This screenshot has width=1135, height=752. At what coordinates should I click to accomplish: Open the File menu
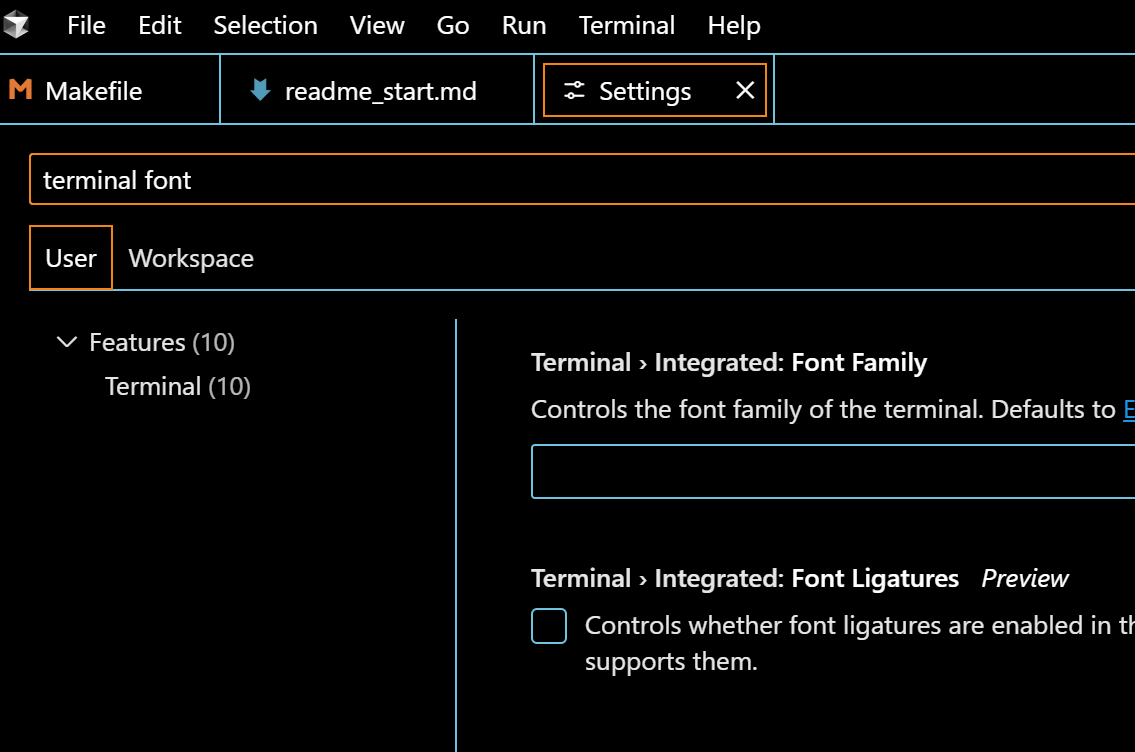86,25
